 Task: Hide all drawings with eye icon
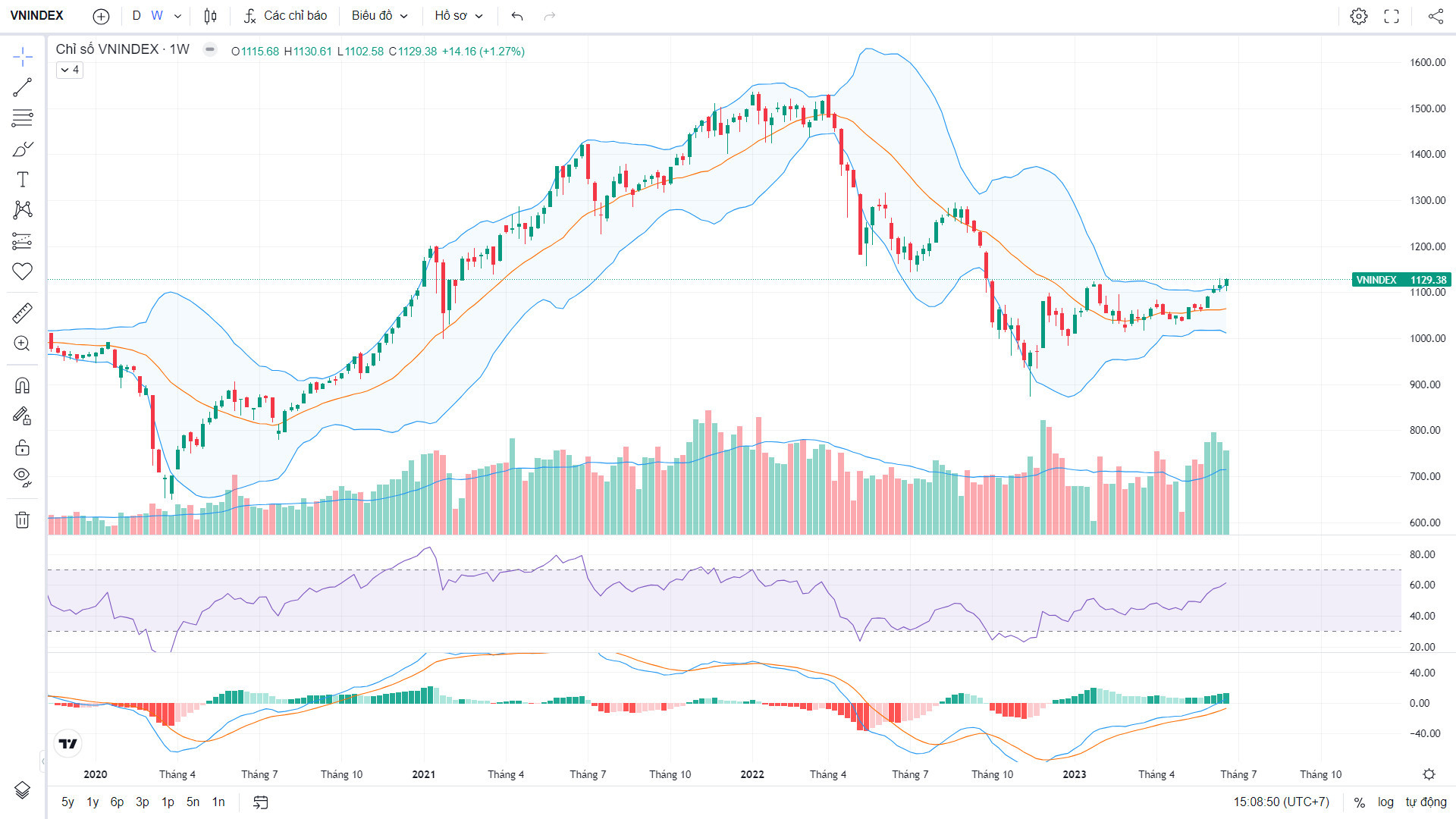click(23, 478)
